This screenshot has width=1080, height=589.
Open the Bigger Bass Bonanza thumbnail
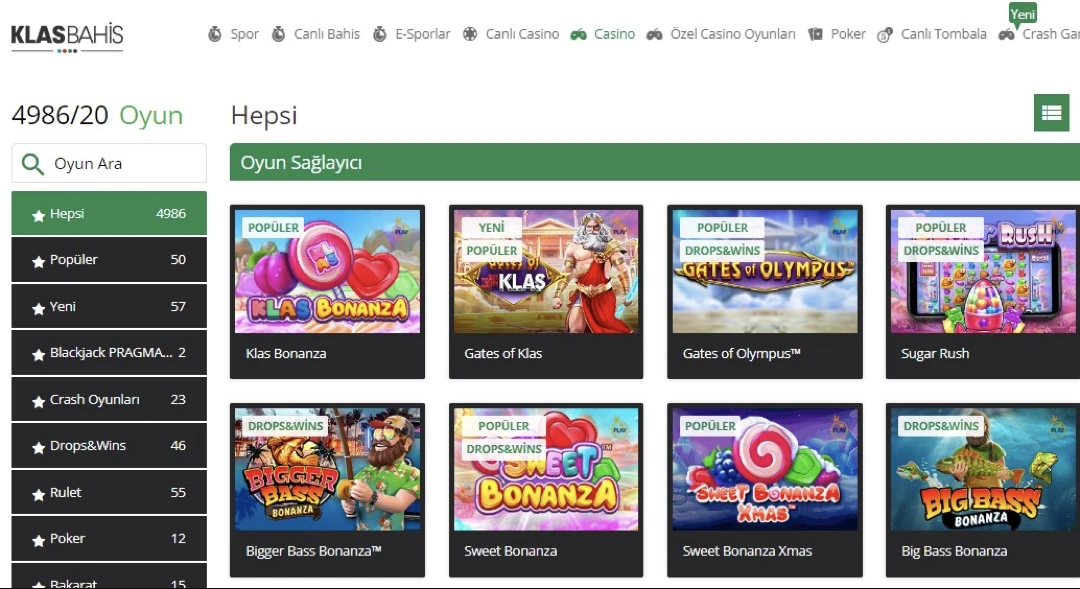pyautogui.click(x=327, y=469)
